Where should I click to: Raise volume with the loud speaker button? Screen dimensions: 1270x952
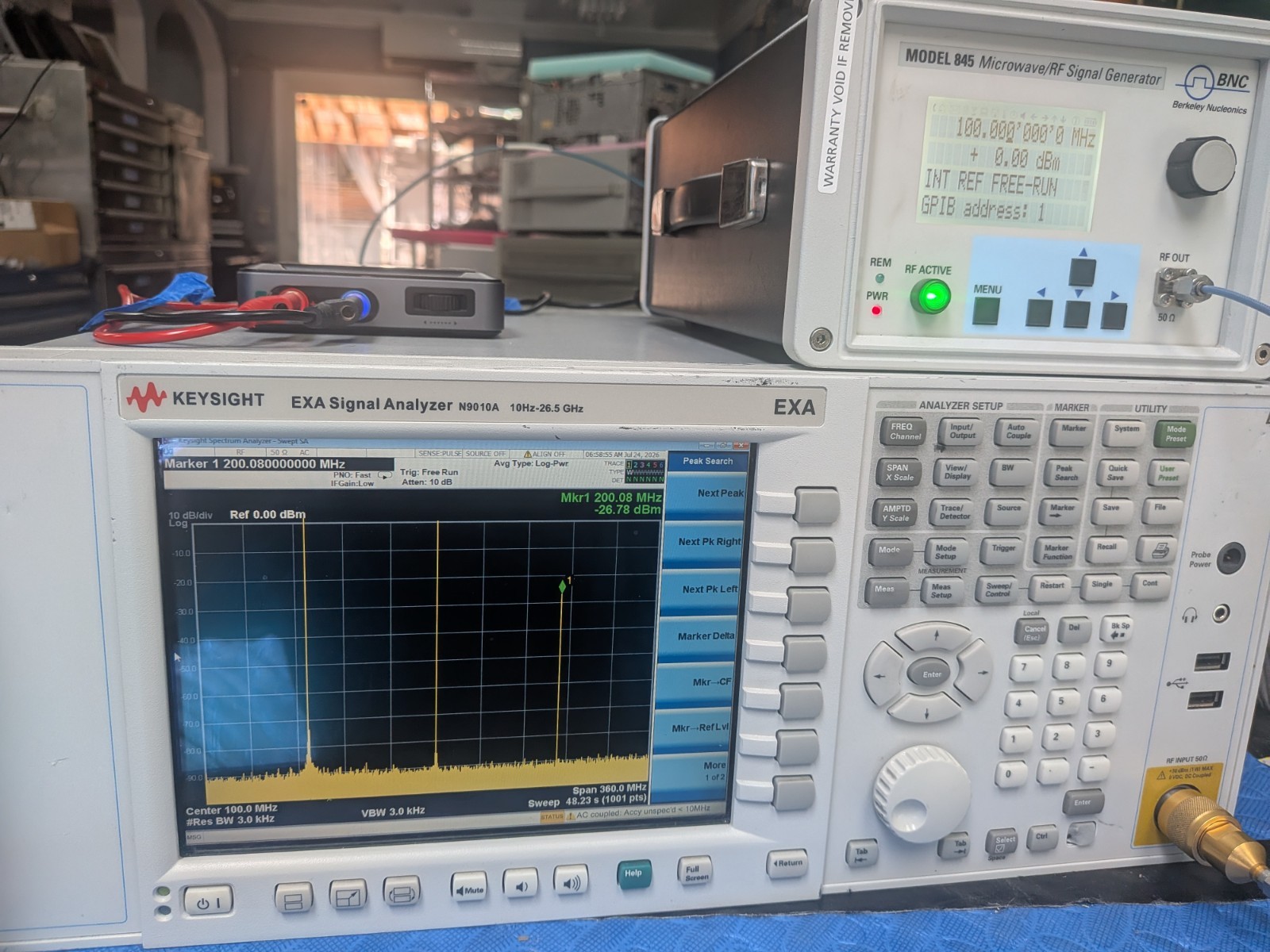pyautogui.click(x=571, y=881)
